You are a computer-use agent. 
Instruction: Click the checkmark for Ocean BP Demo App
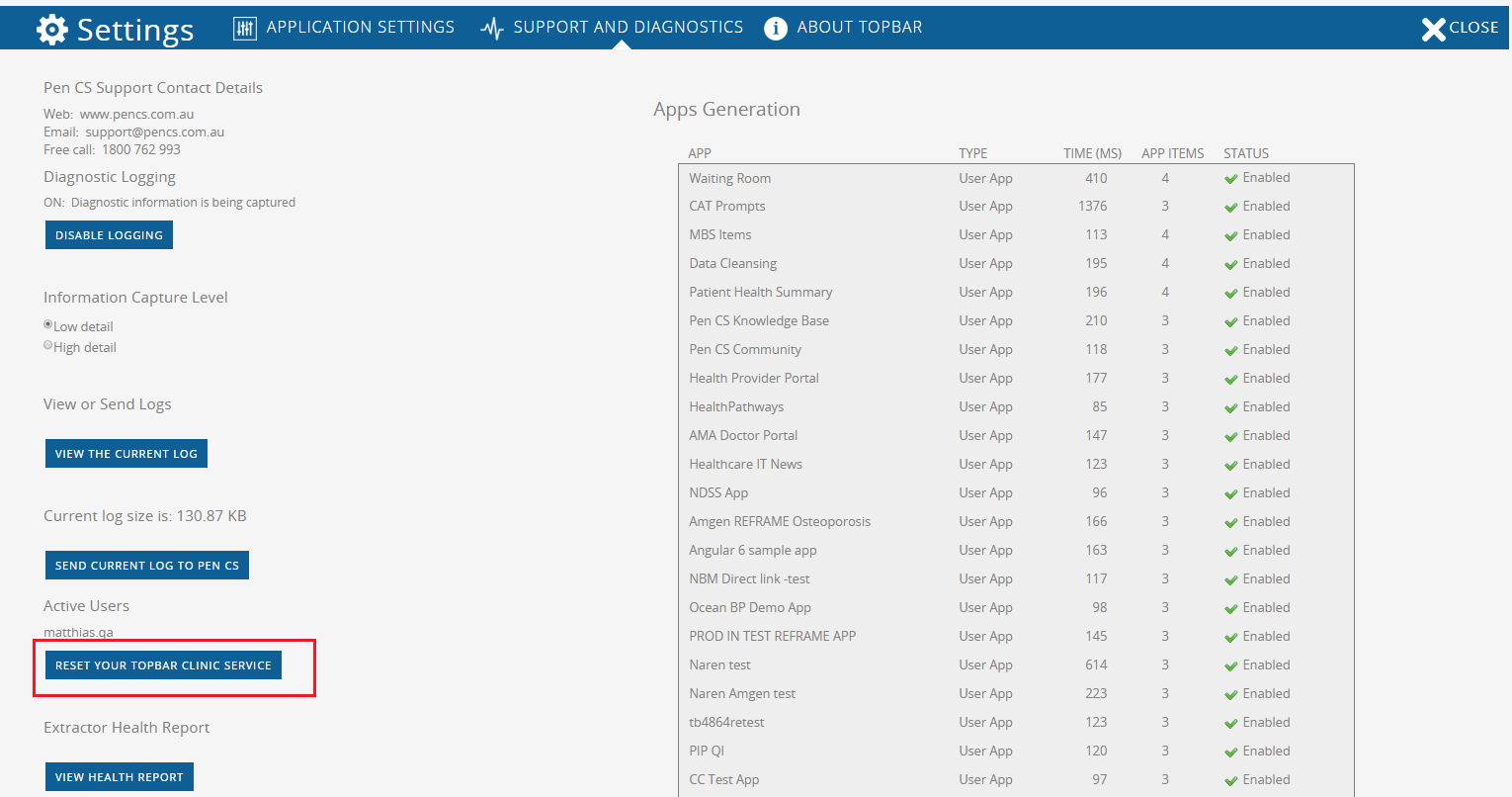(x=1231, y=609)
